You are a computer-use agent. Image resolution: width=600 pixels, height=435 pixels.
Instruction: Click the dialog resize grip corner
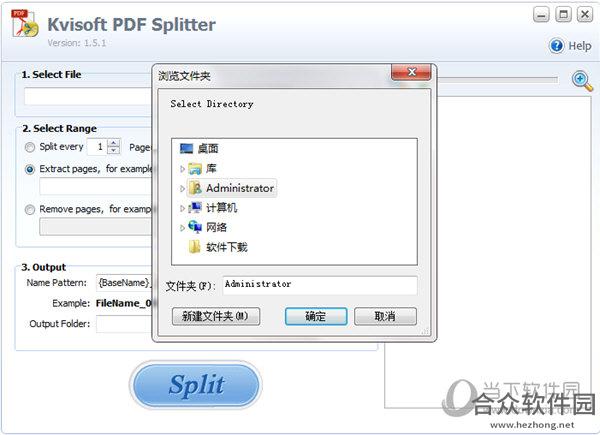425,331
